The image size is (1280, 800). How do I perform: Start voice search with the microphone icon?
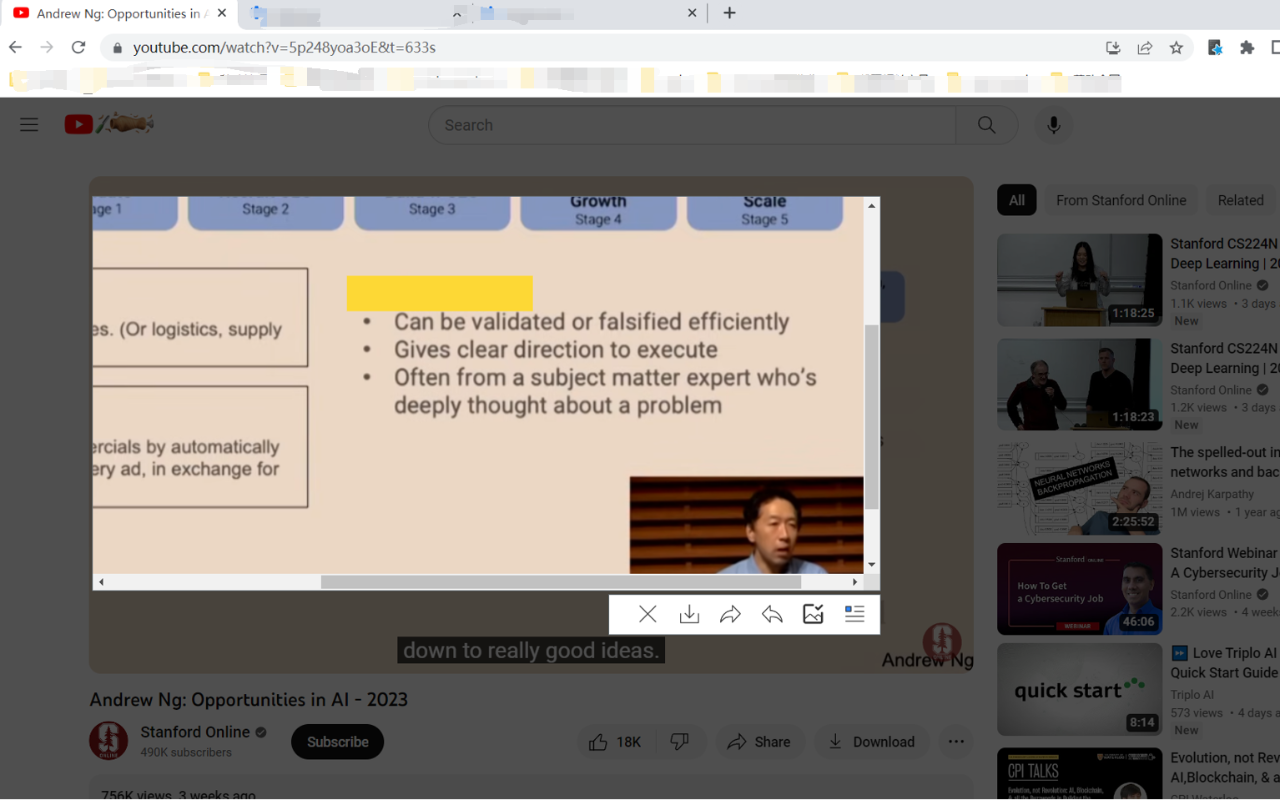pyautogui.click(x=1053, y=125)
